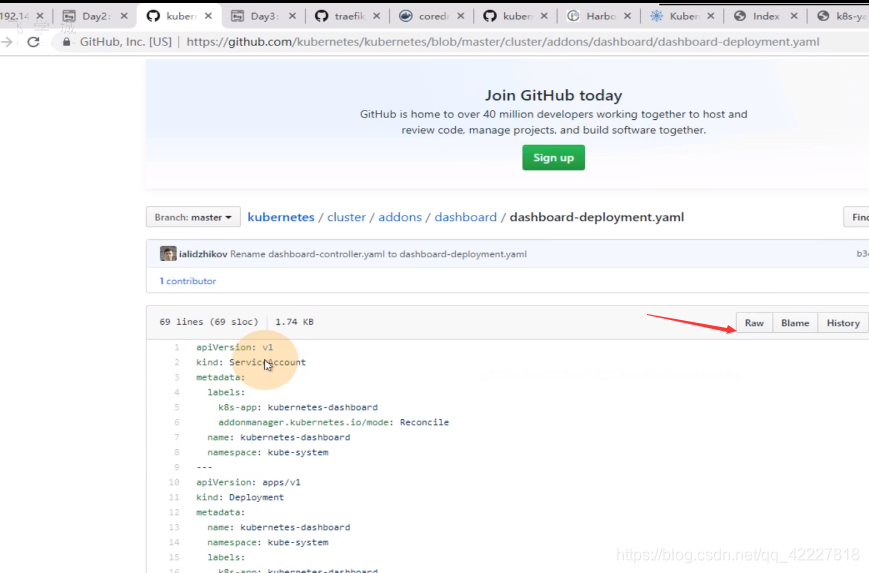The height and width of the screenshot is (573, 869).
Task: Click 'addonmanager.kubernetes.io/mode: Reconcile' line
Action: [334, 422]
